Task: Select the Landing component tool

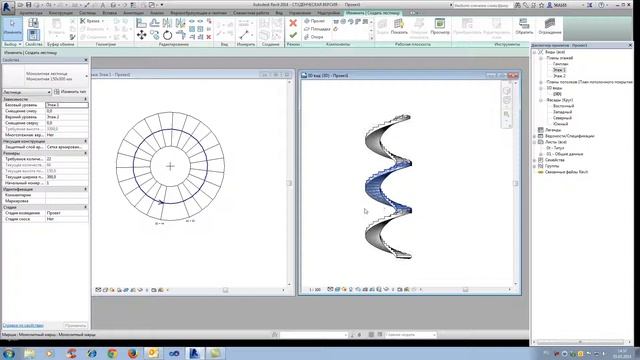Action: (x=317, y=29)
